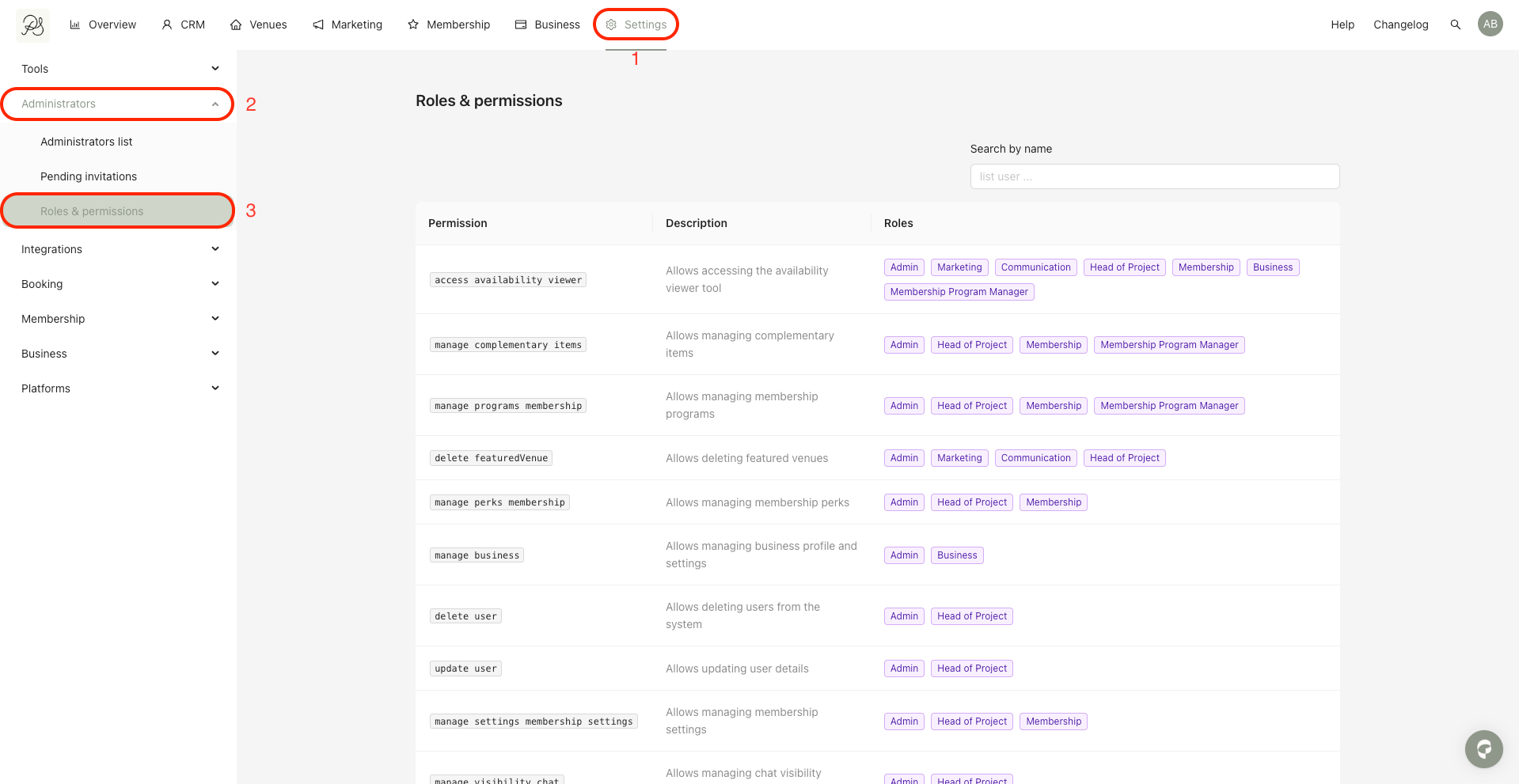Screen dimensions: 1519x784
Task: Click Membership Program Manager tag for availability viewer
Action: point(959,292)
